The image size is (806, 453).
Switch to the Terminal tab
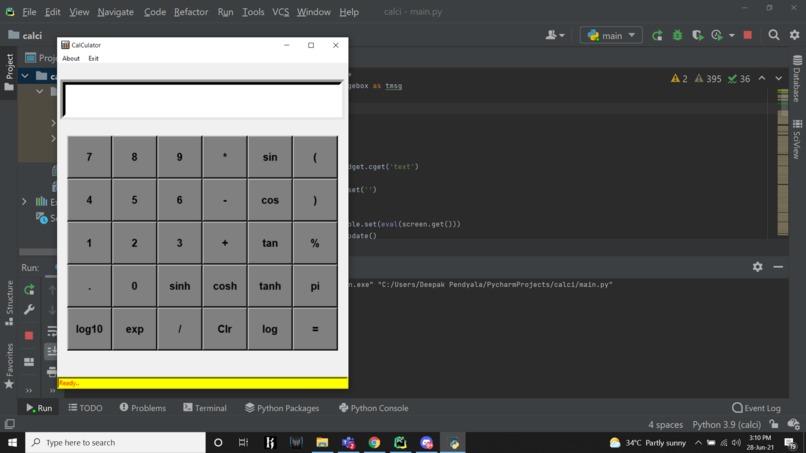(205, 408)
